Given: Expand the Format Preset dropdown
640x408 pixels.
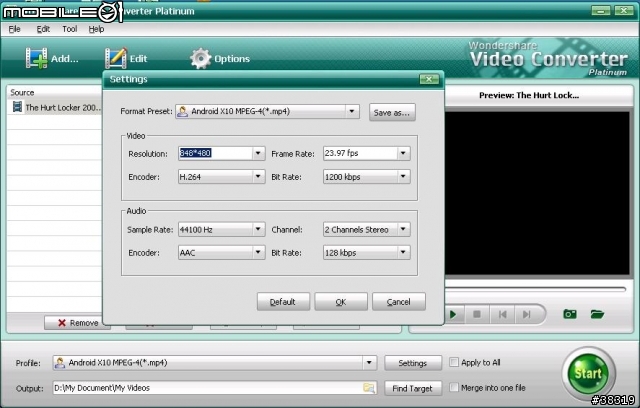Looking at the screenshot, I should pyautogui.click(x=352, y=111).
